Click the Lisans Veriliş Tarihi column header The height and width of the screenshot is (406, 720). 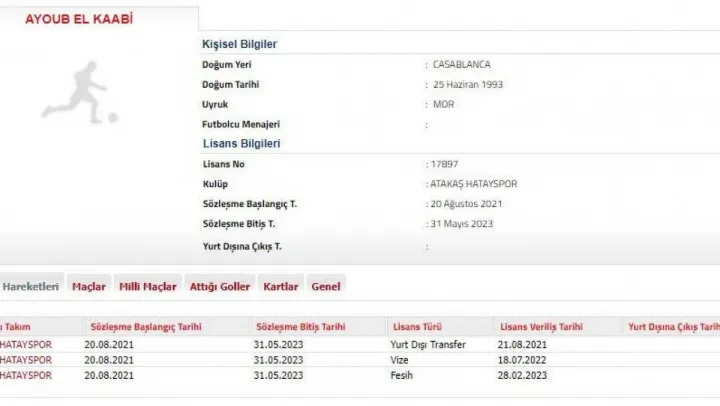[x=541, y=327]
